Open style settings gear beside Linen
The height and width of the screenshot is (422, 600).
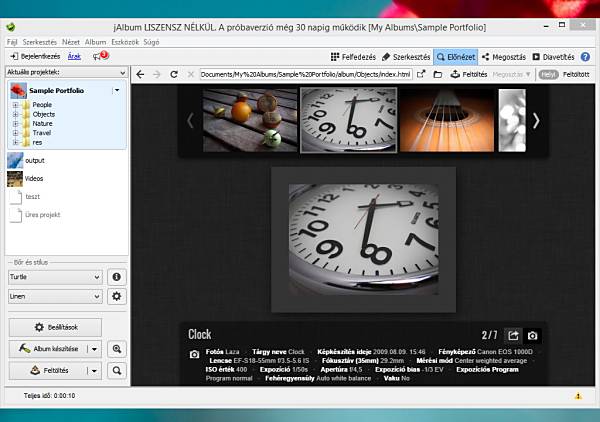point(117,296)
